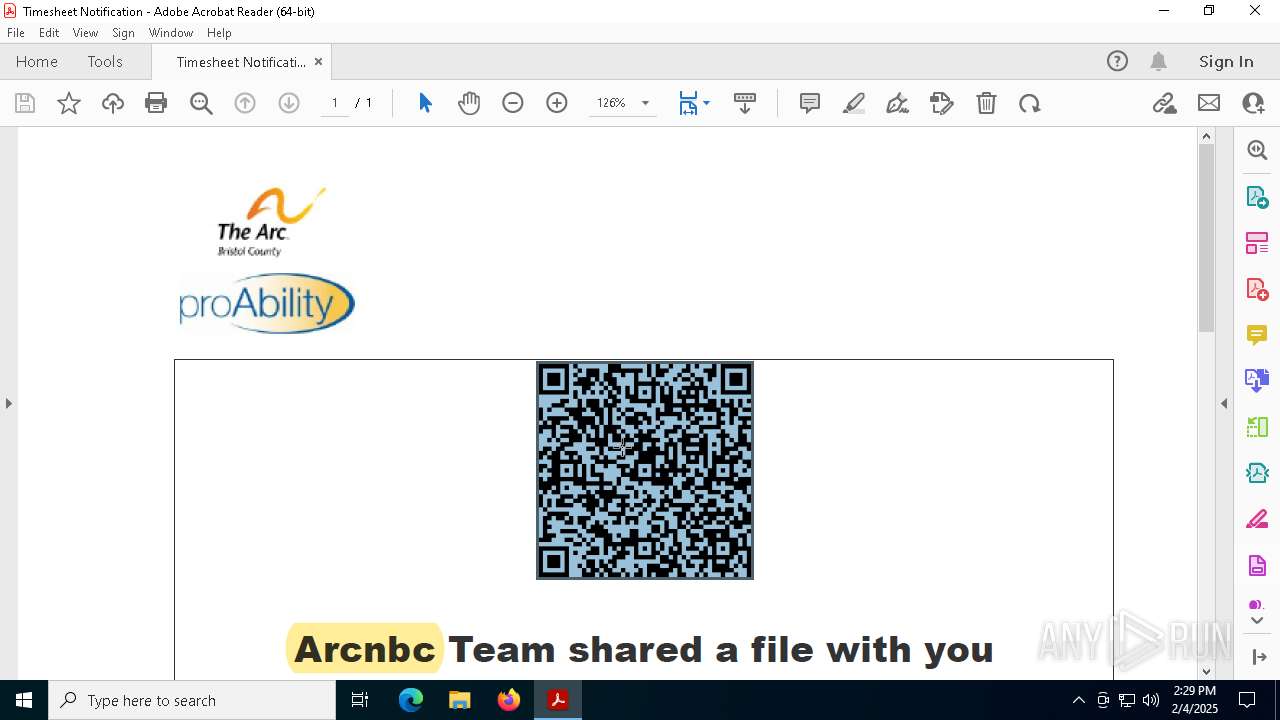Click the QR code image in document

(645, 471)
